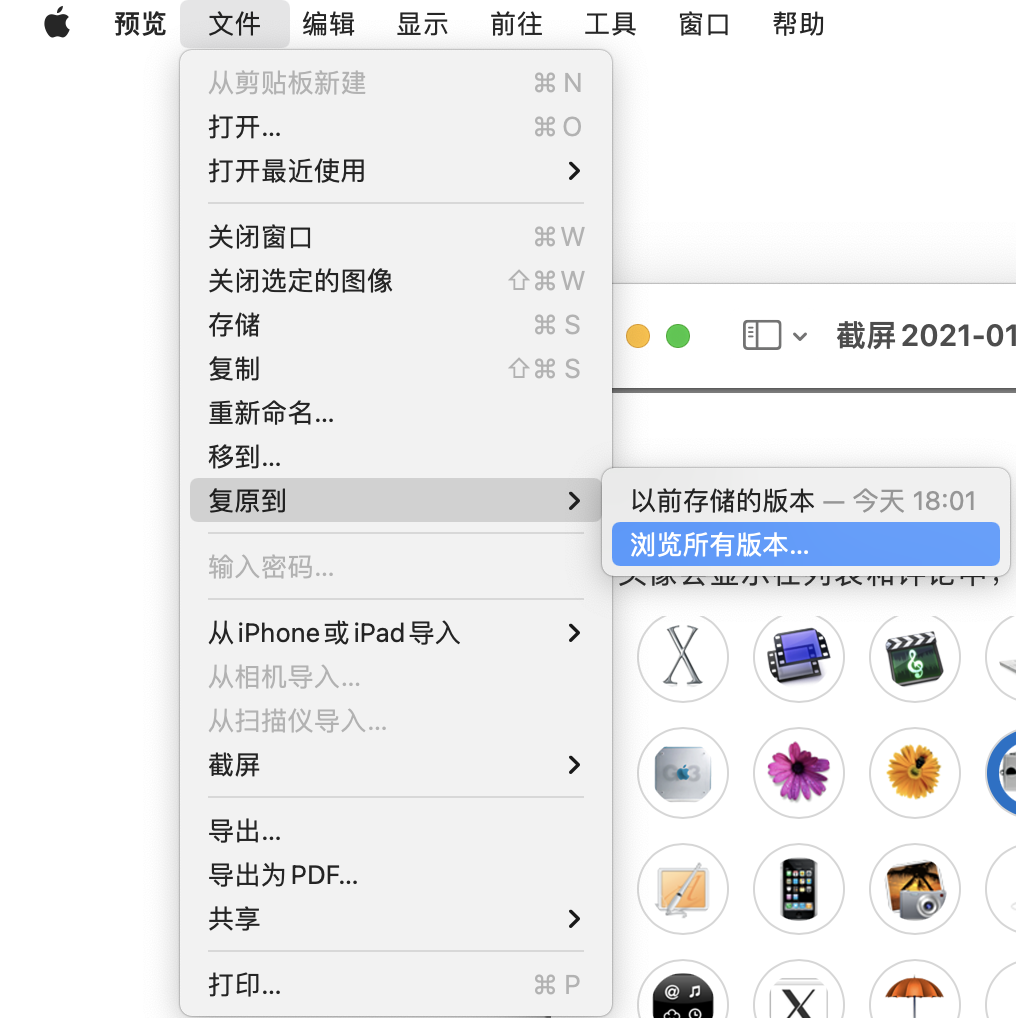Select 导出为 PDF… menu entry
The height and width of the screenshot is (1018, 1016).
[283, 875]
